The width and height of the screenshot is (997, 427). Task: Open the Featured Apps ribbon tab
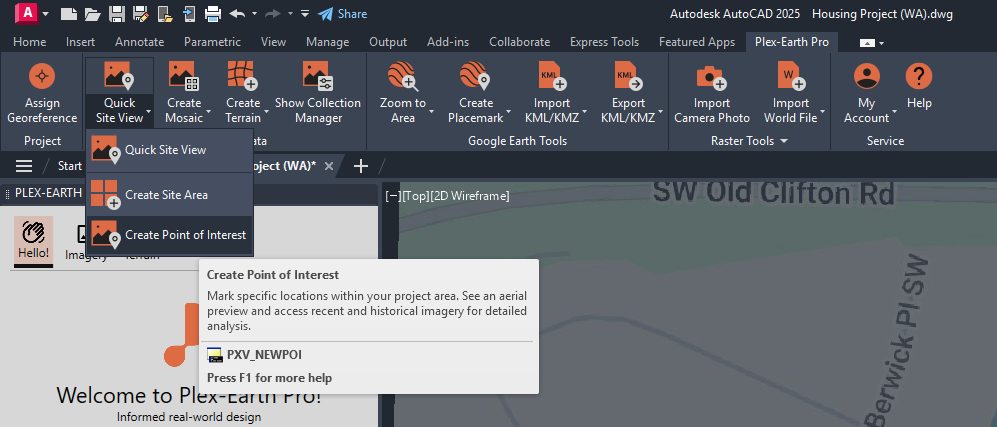tap(697, 42)
